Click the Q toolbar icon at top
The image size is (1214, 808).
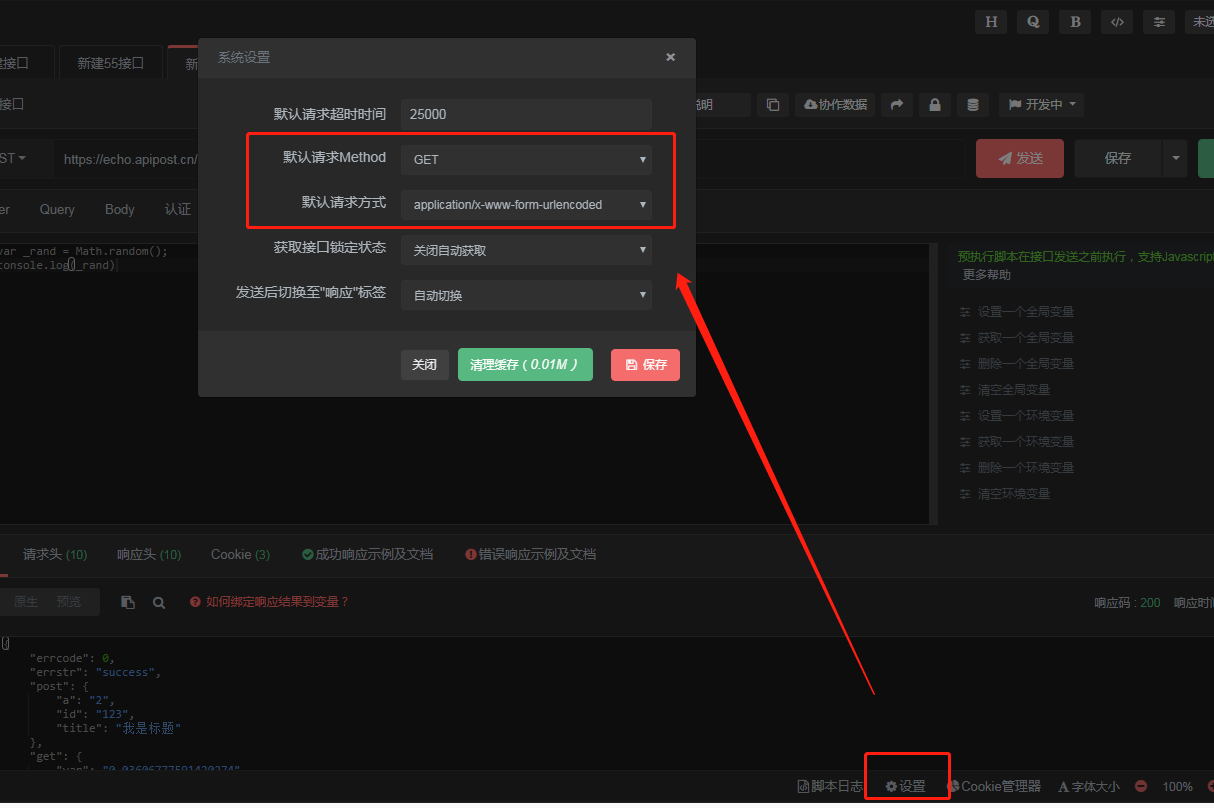coord(1033,22)
